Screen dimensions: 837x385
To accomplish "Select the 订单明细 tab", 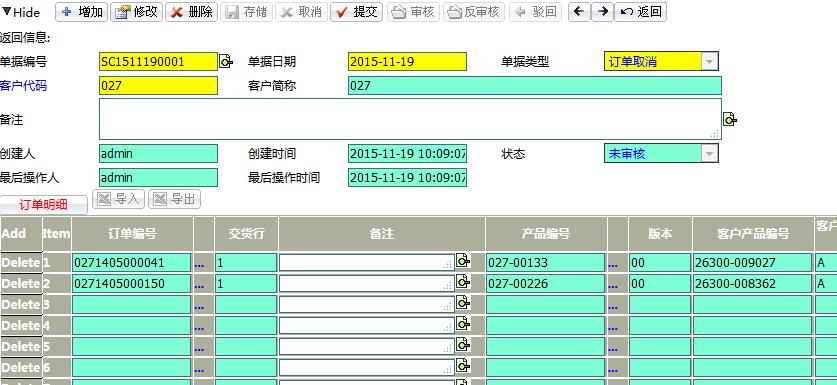I will (43, 205).
